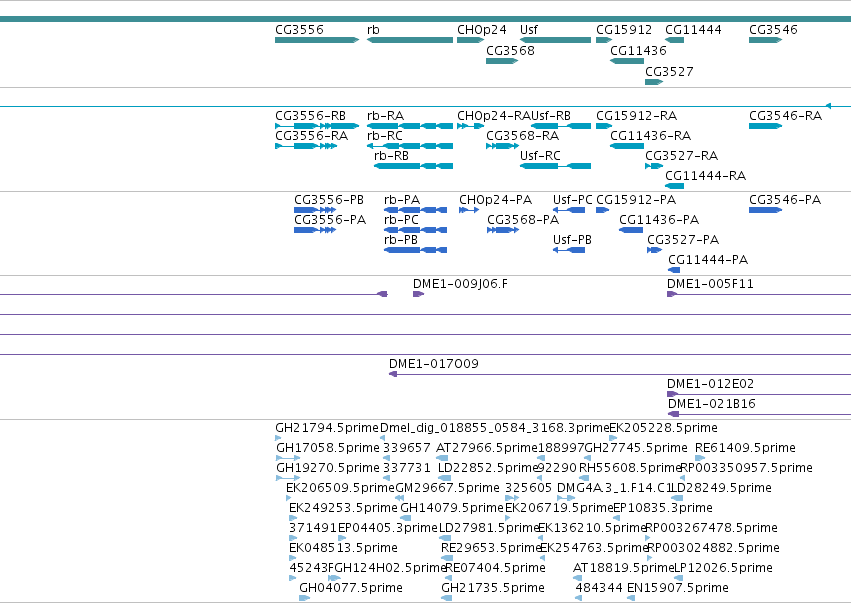This screenshot has width=851, height=603.
Task: Select the CHOp24 gene glyph
Action: click(x=471, y=40)
